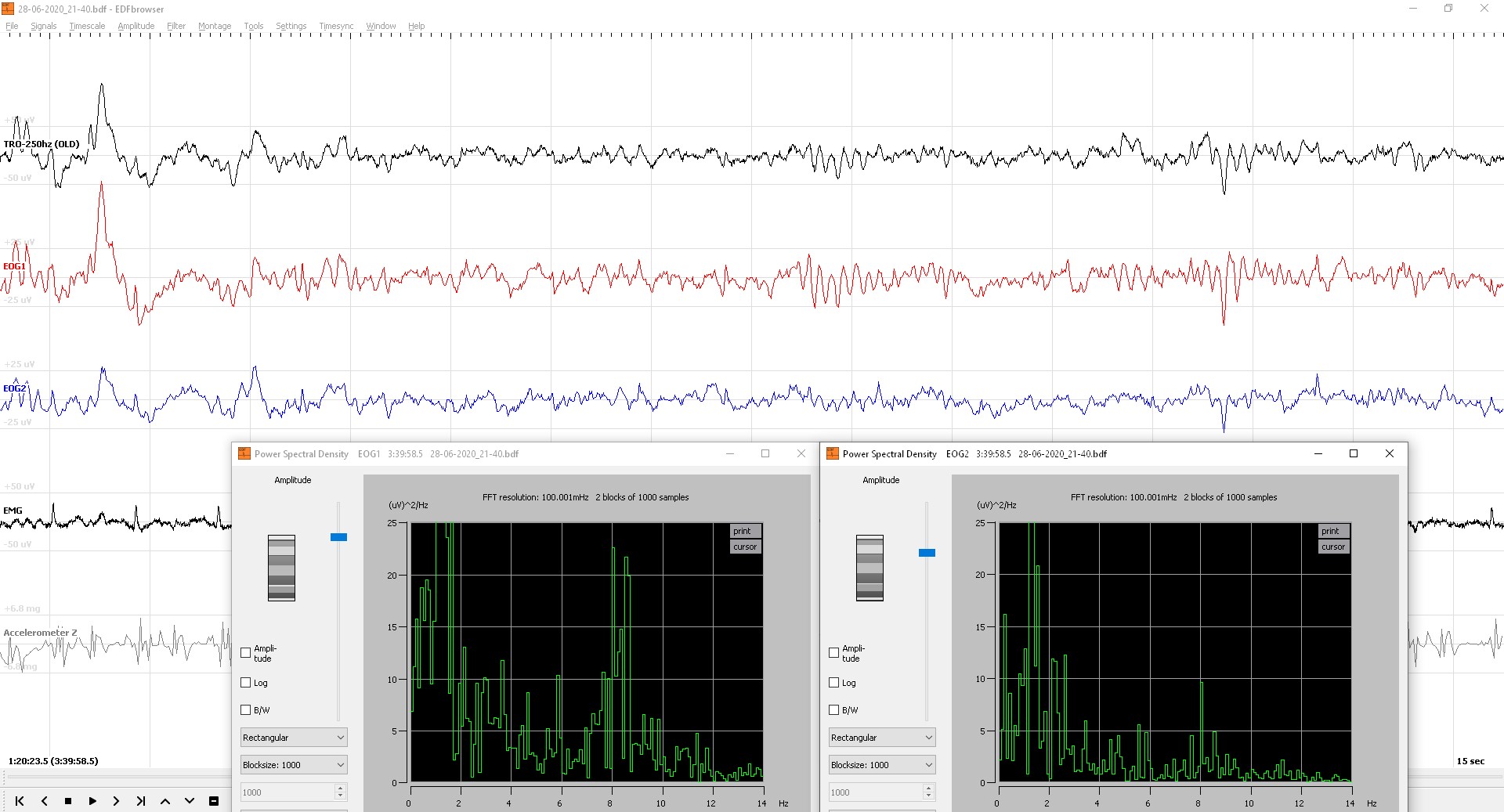Step one page forward in toolbar

[x=116, y=801]
